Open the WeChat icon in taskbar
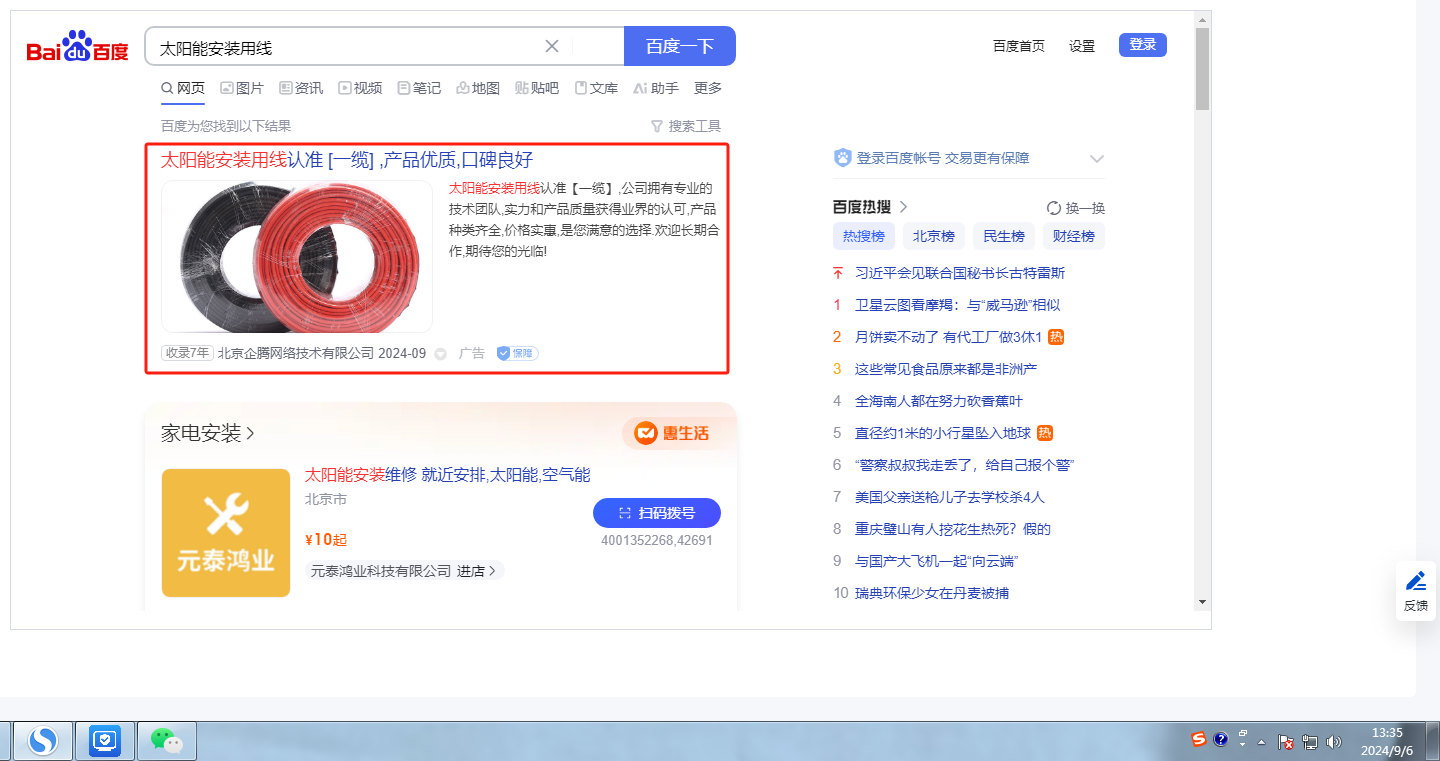This screenshot has width=1440, height=761. click(166, 741)
